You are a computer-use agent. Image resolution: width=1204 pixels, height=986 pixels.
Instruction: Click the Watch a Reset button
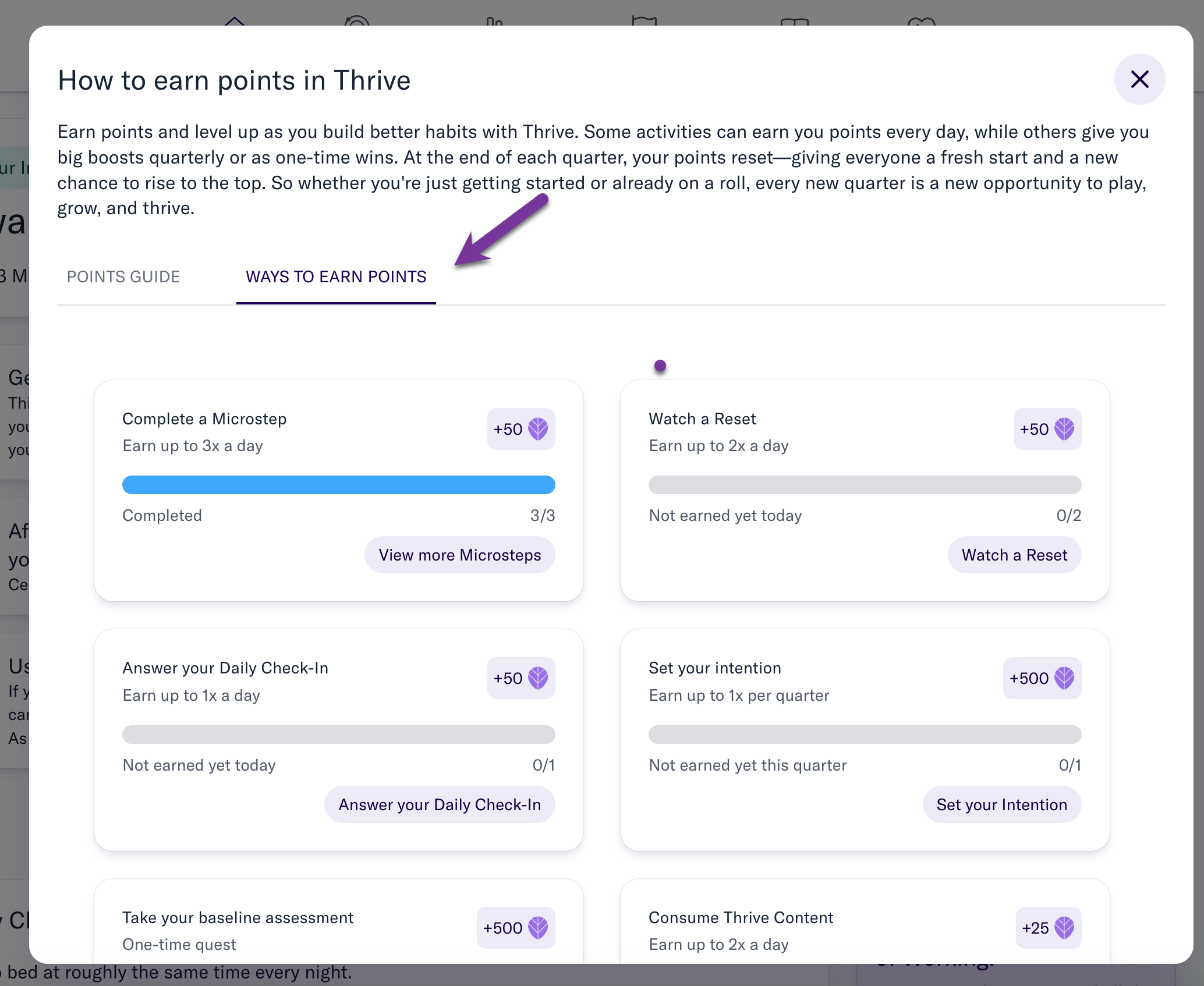click(x=1014, y=555)
